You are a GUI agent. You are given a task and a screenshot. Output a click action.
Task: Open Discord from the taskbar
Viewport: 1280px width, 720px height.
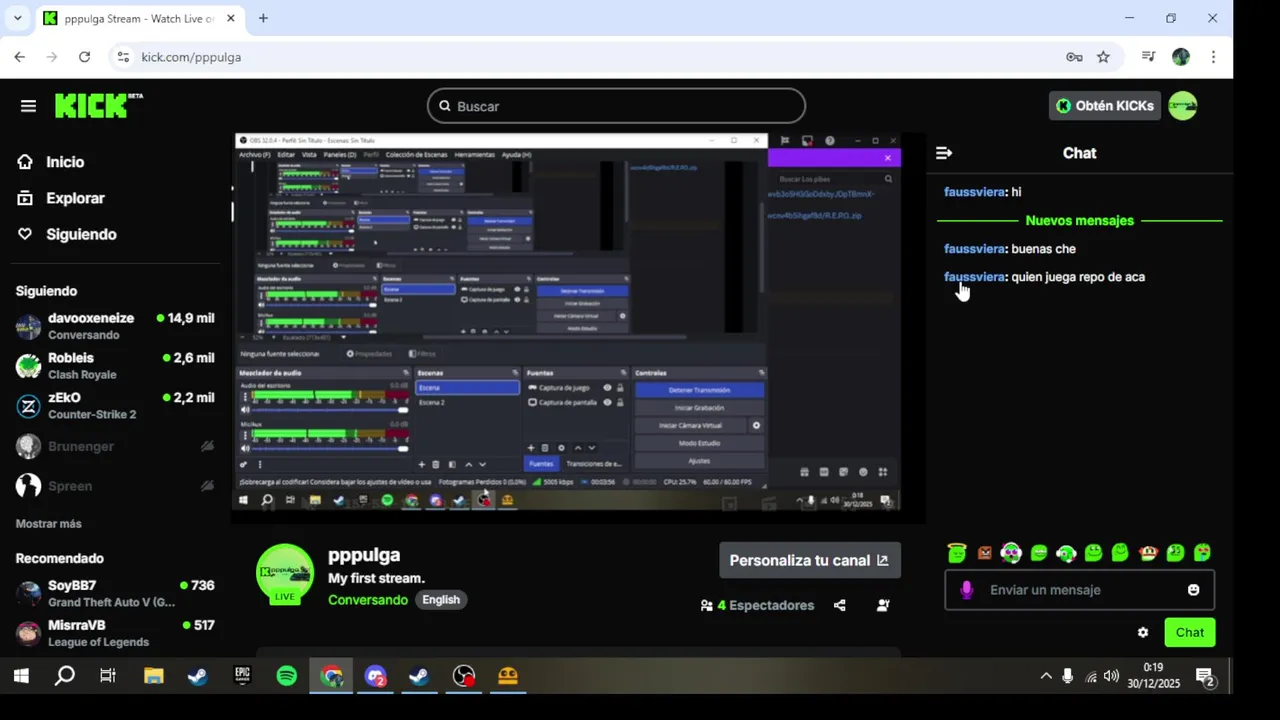376,677
